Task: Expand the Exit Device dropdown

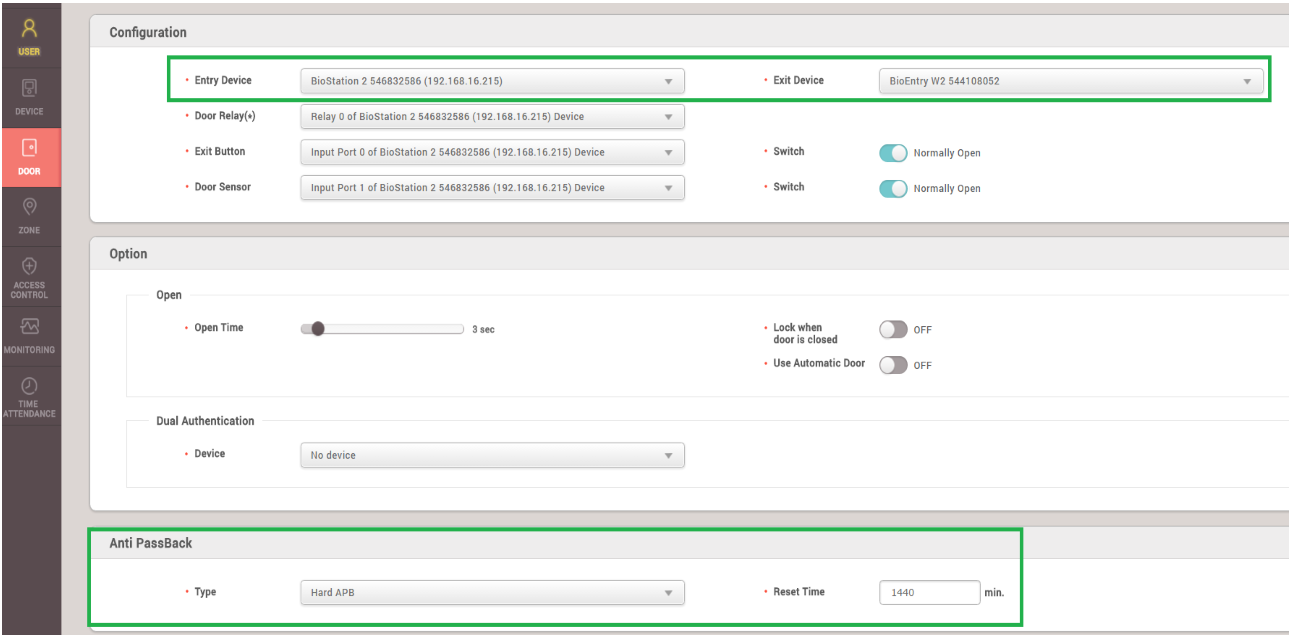Action: pyautogui.click(x=1070, y=81)
